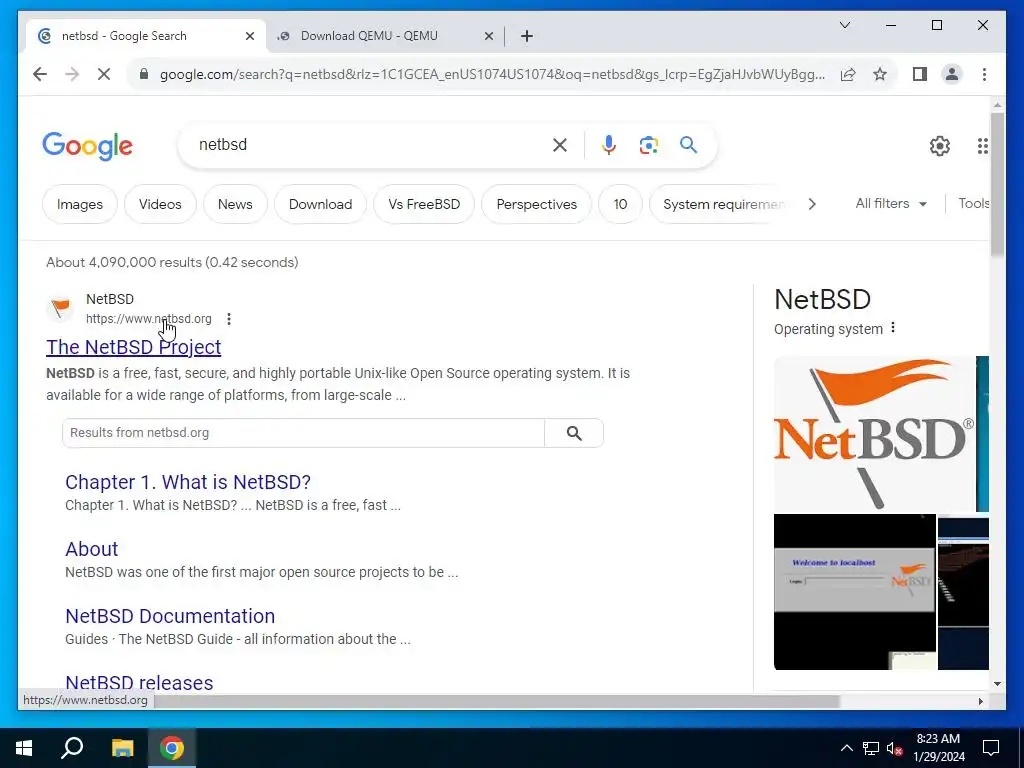The height and width of the screenshot is (768, 1024).
Task: Open the large NetBSD logo image
Action: (874, 434)
